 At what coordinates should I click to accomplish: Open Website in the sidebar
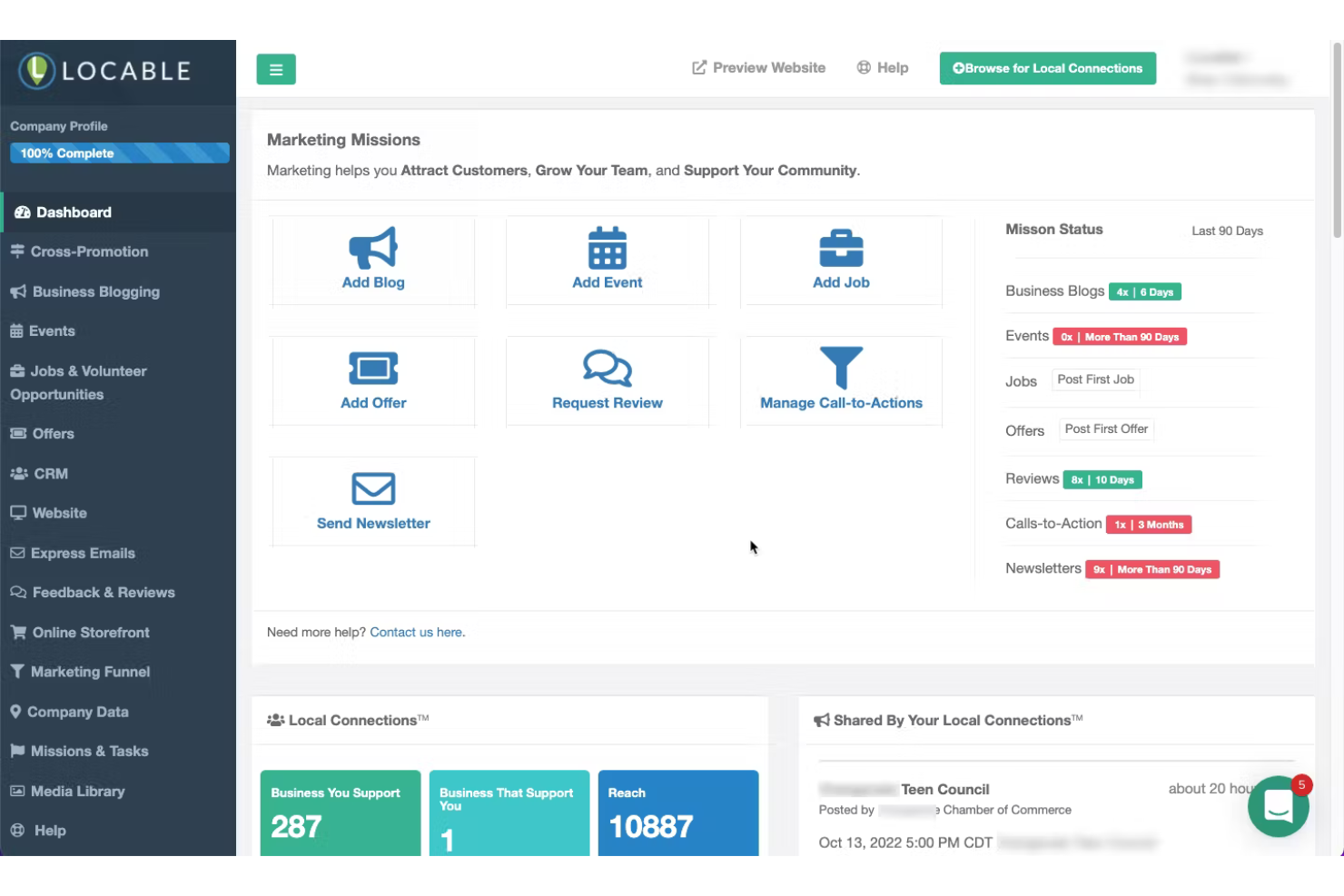[118, 513]
